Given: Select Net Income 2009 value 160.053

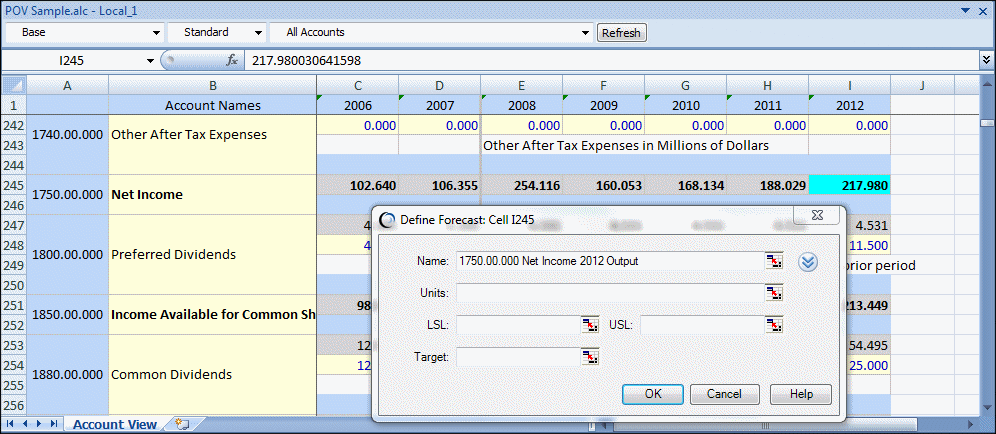Looking at the screenshot, I should click(x=603, y=186).
